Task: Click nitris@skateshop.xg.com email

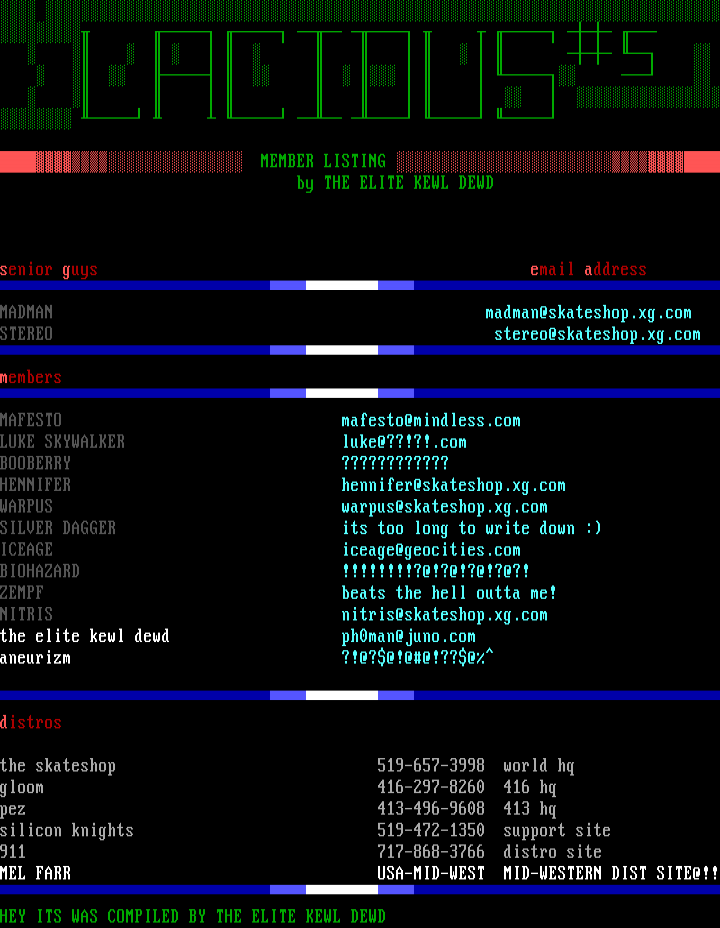Action: [x=444, y=615]
